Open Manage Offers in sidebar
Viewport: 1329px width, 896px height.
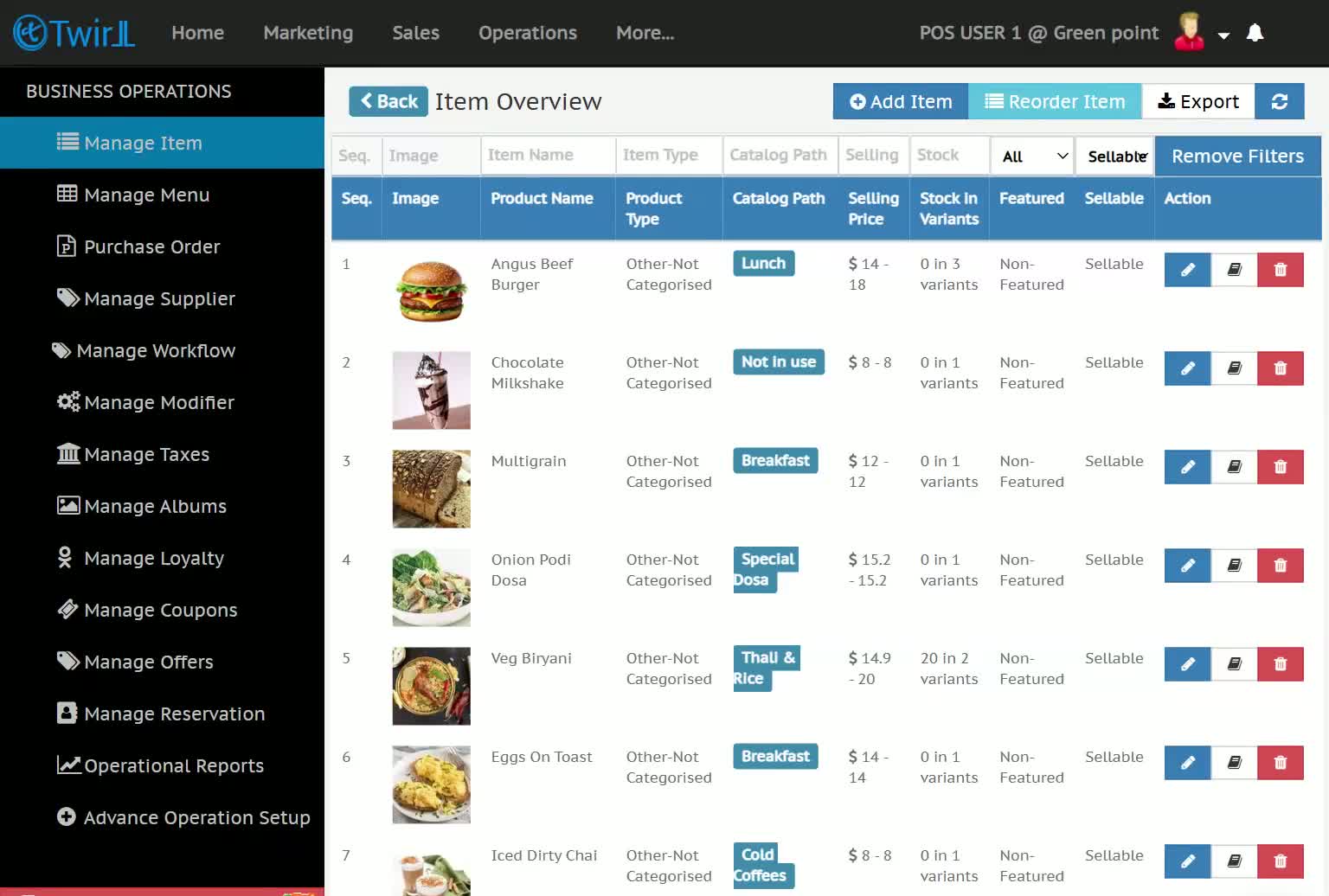(162, 662)
